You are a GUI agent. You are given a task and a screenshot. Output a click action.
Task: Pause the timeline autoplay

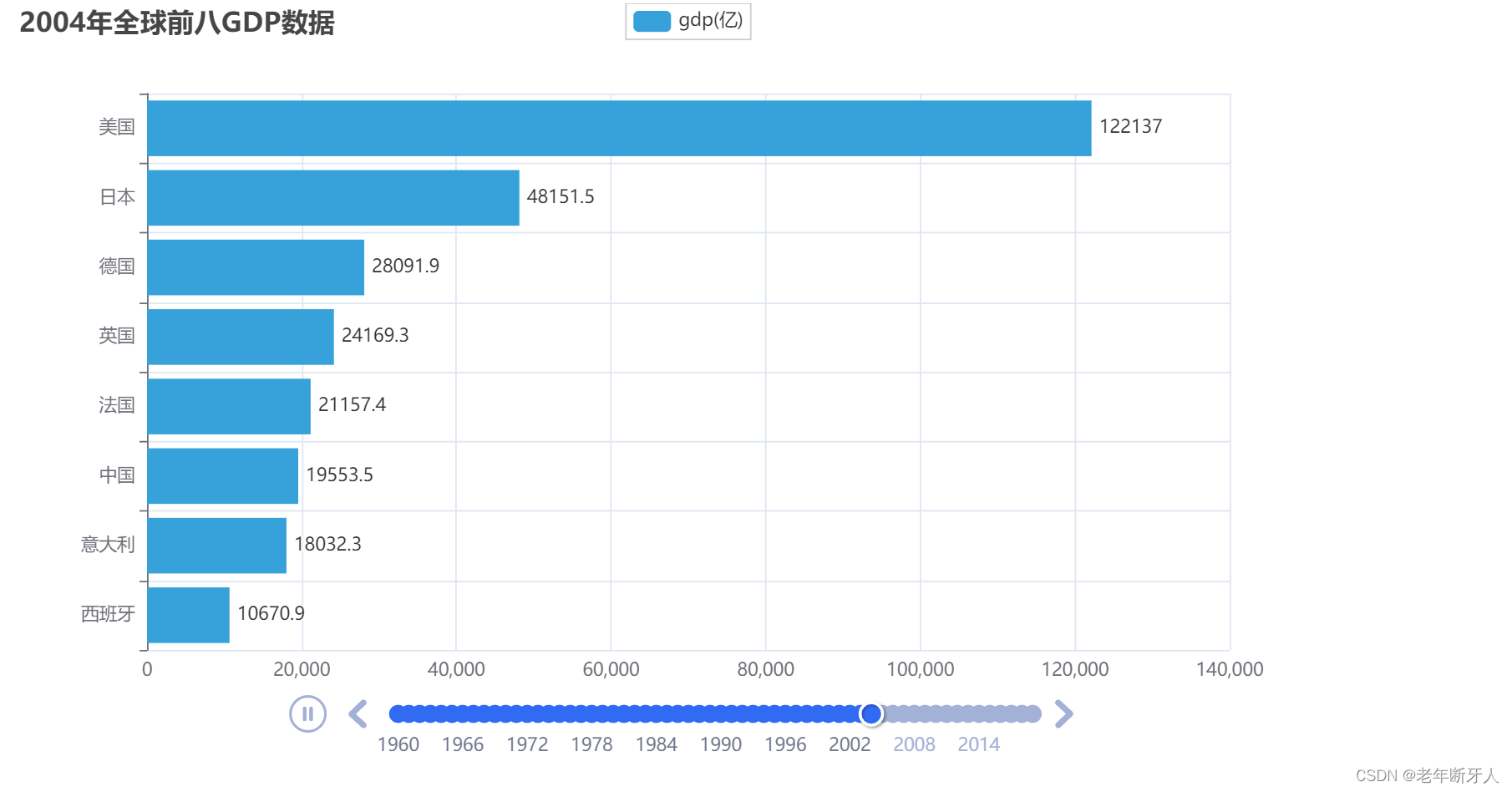[307, 714]
